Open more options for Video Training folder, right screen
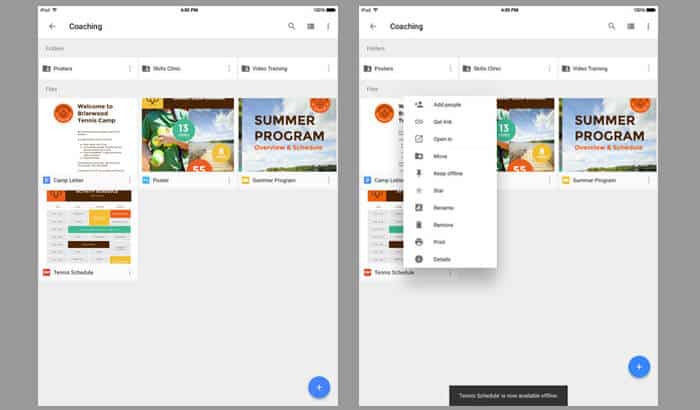Screen dimensions: 700x410 click(649, 68)
